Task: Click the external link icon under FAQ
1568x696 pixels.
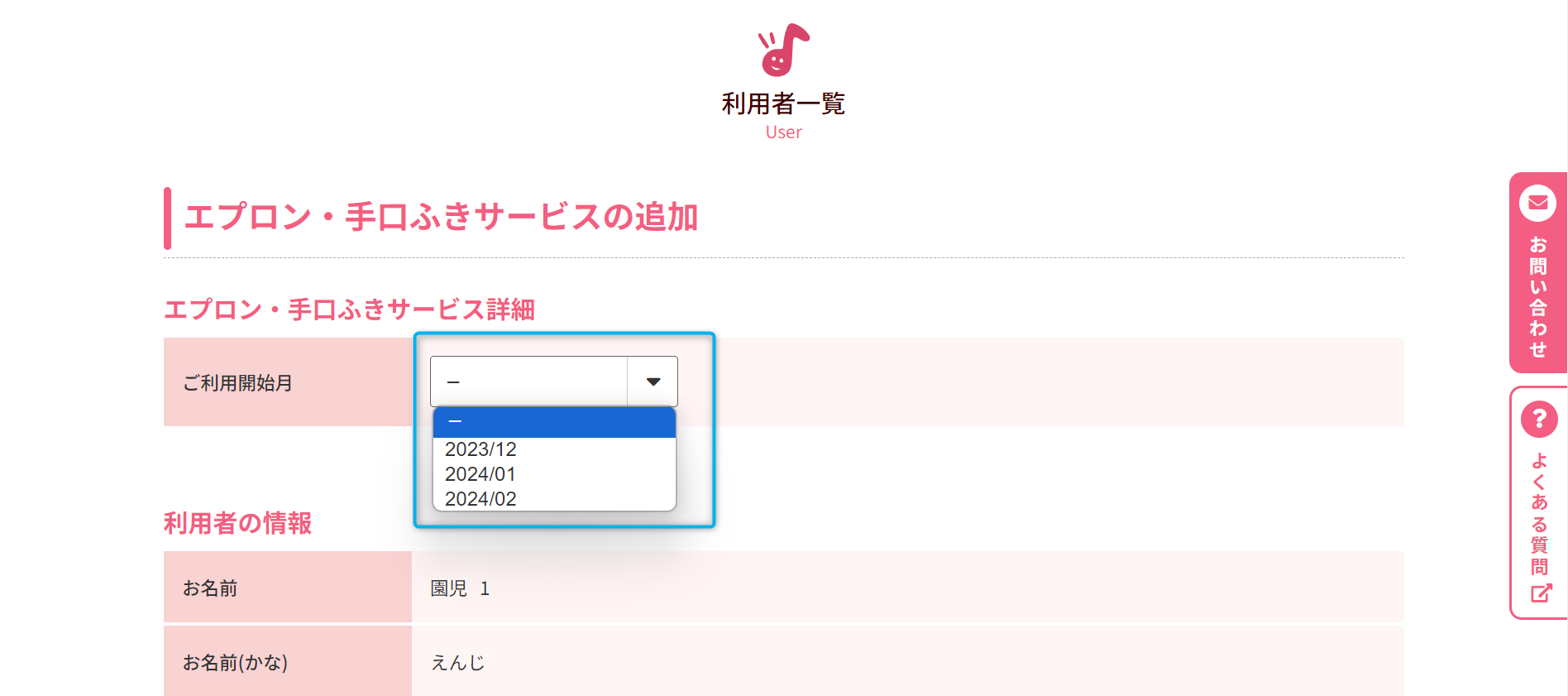Action: [x=1540, y=593]
